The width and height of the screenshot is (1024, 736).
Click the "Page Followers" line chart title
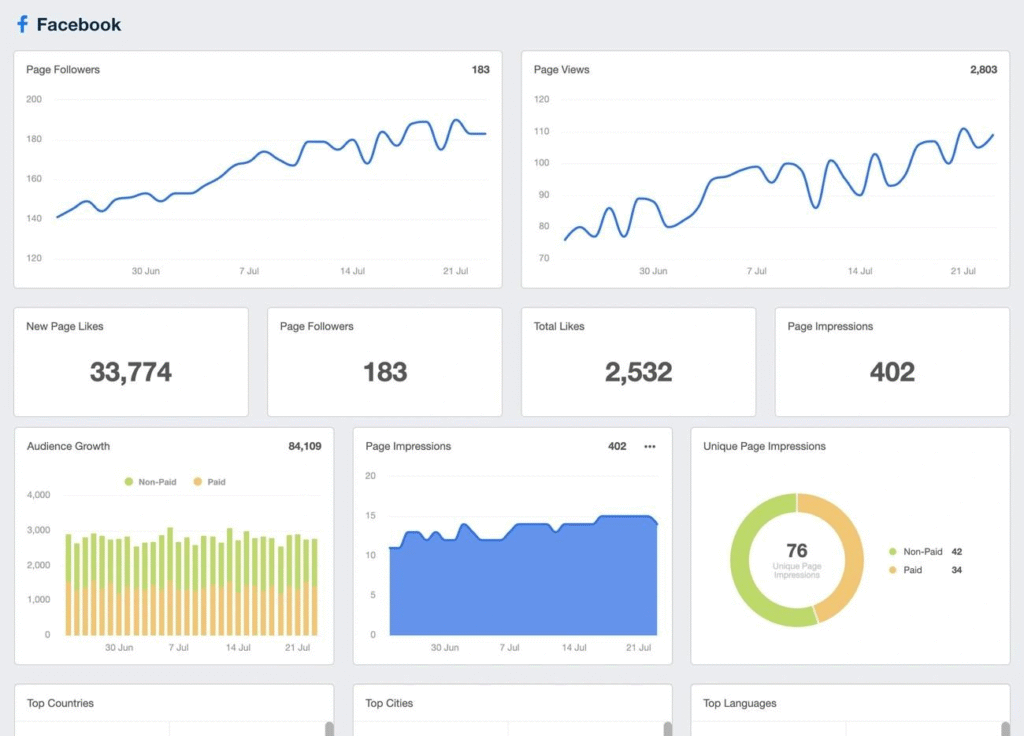point(63,70)
